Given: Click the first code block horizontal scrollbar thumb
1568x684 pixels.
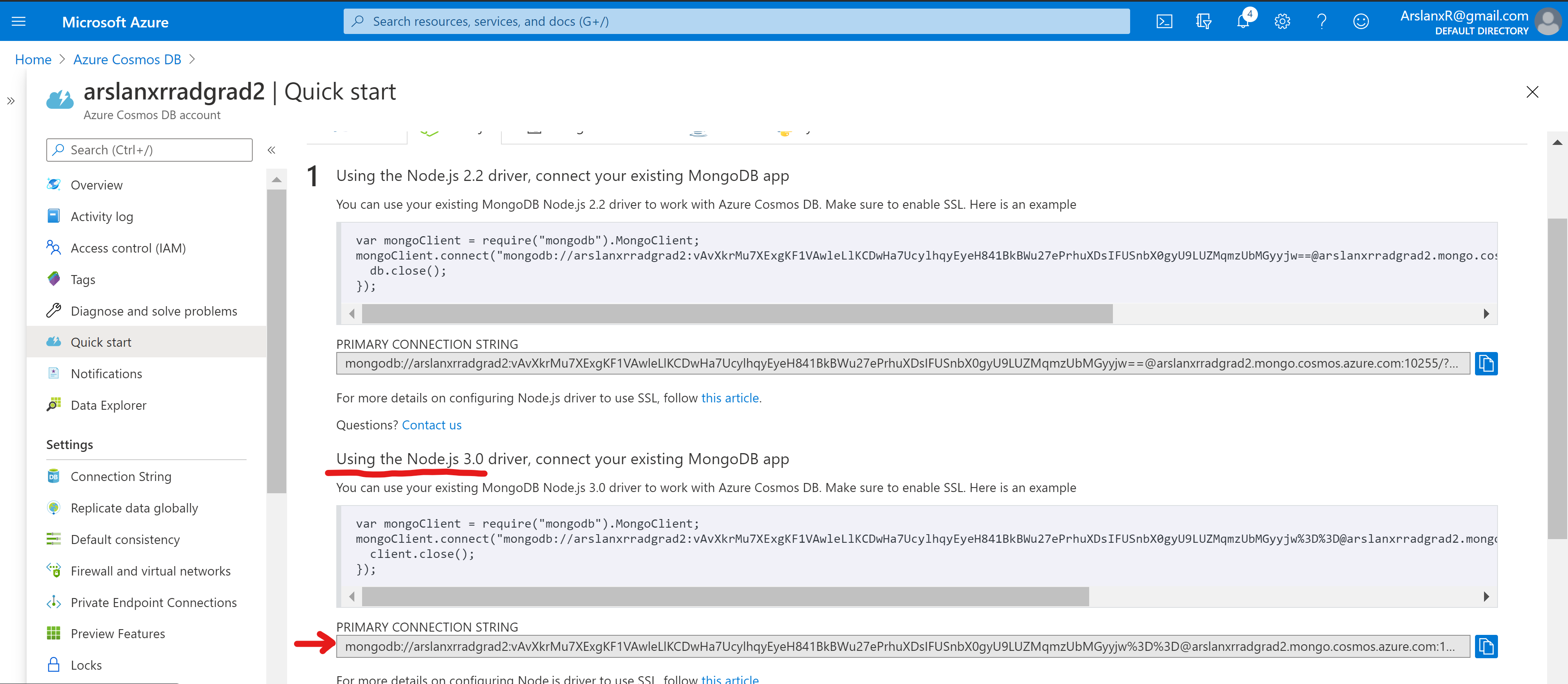Looking at the screenshot, I should point(737,314).
